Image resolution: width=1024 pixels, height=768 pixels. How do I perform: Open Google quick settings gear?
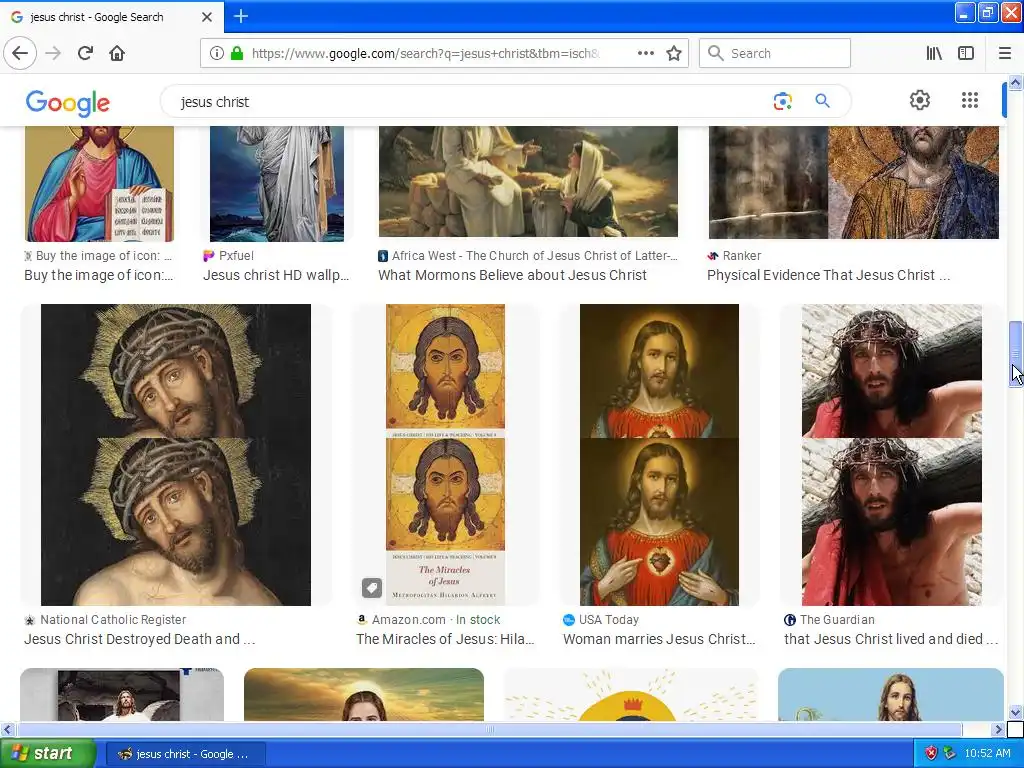point(920,100)
